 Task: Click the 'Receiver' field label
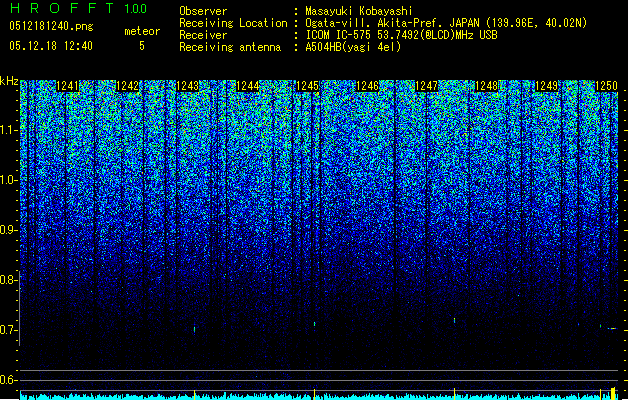pyautogui.click(x=203, y=35)
